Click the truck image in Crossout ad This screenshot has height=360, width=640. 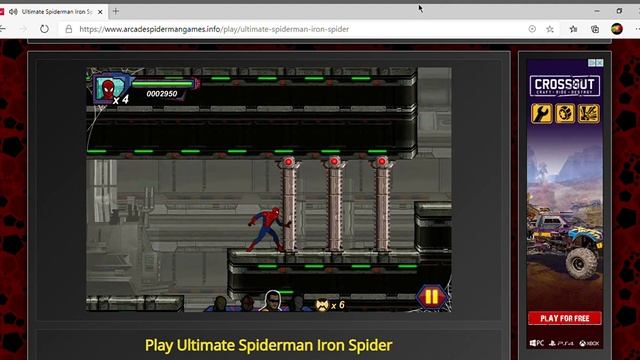coord(565,245)
